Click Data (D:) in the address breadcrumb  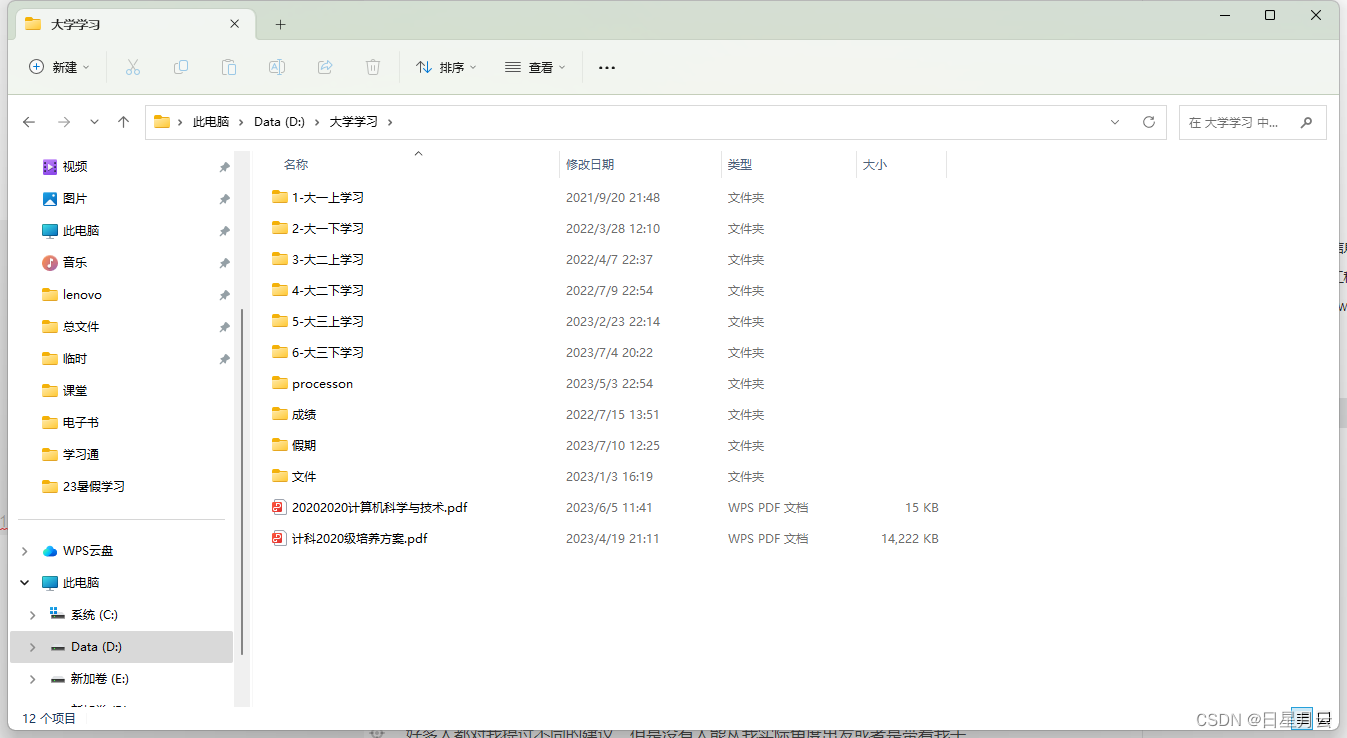pyautogui.click(x=279, y=122)
